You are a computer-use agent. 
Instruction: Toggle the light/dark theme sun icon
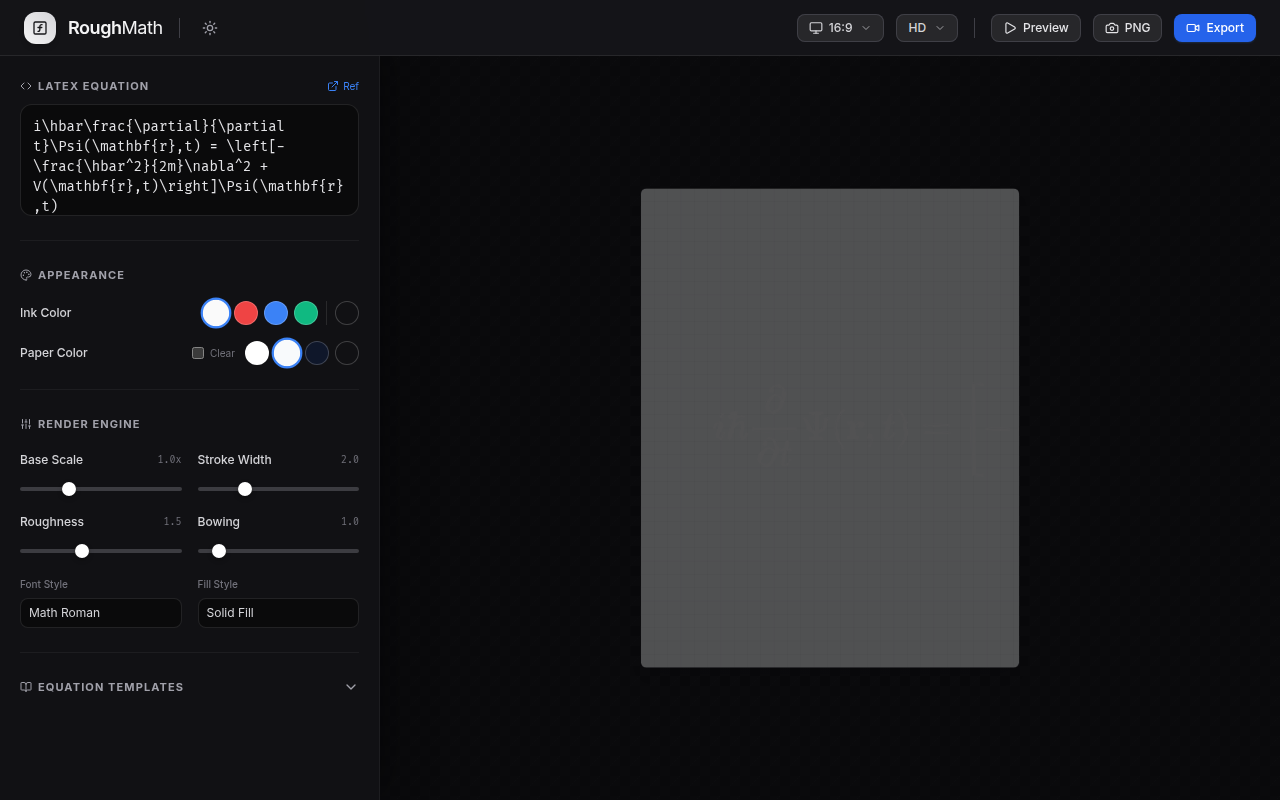[210, 28]
